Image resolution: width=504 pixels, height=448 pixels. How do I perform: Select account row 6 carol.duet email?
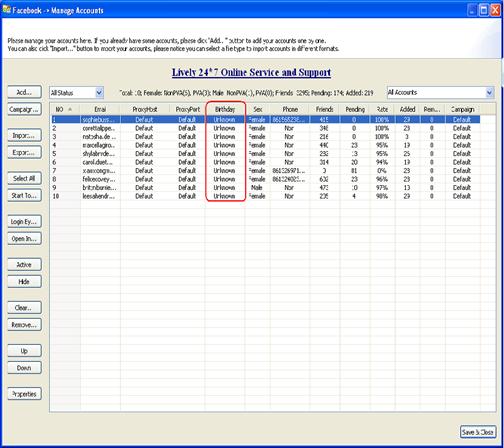coord(99,162)
